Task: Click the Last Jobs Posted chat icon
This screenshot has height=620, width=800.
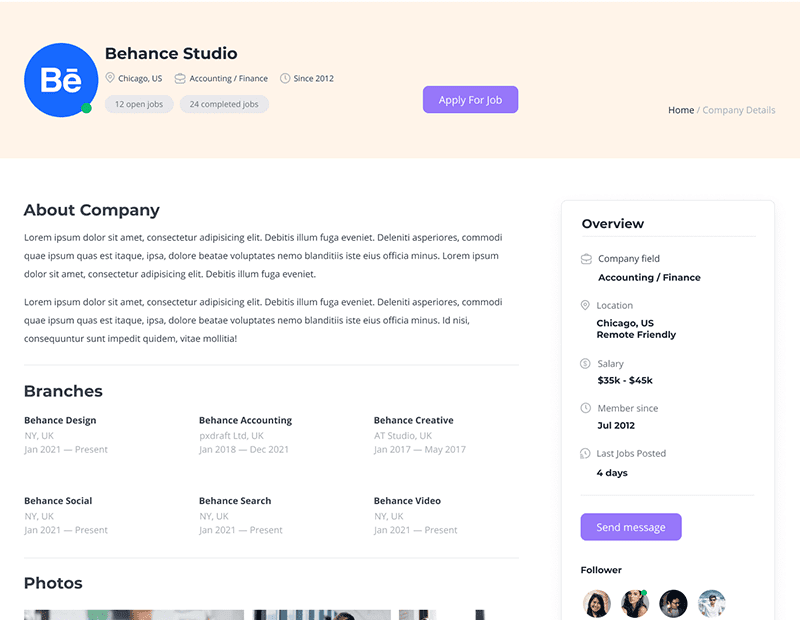Action: coord(586,453)
